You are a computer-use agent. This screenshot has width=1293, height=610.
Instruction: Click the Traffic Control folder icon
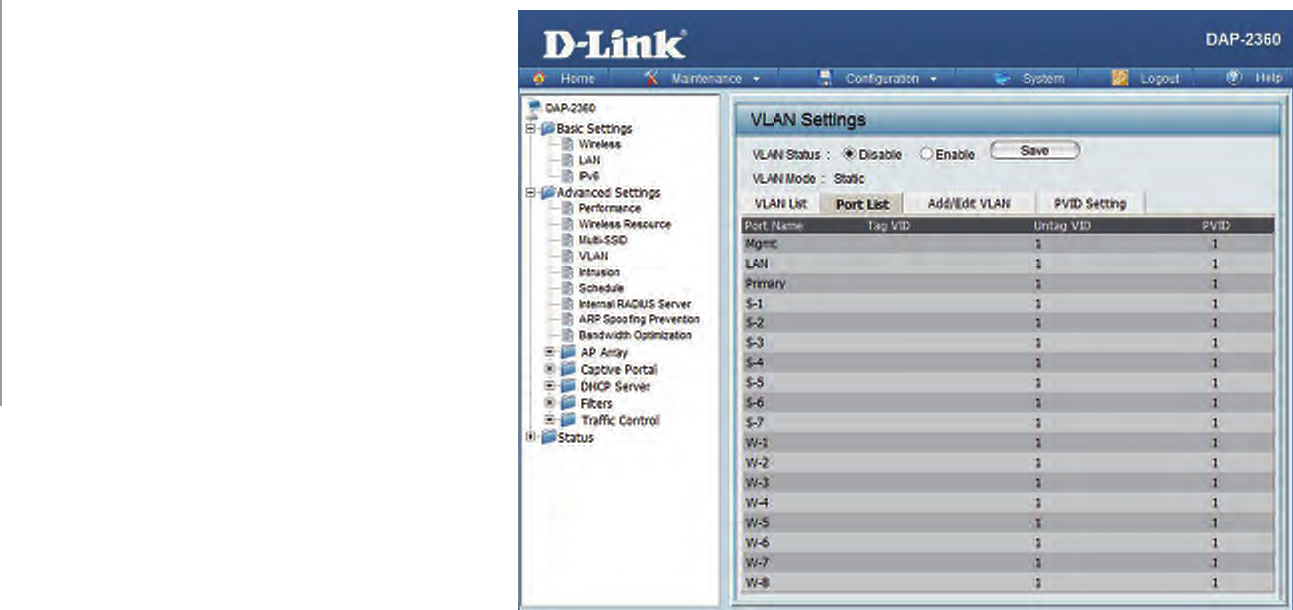point(569,421)
